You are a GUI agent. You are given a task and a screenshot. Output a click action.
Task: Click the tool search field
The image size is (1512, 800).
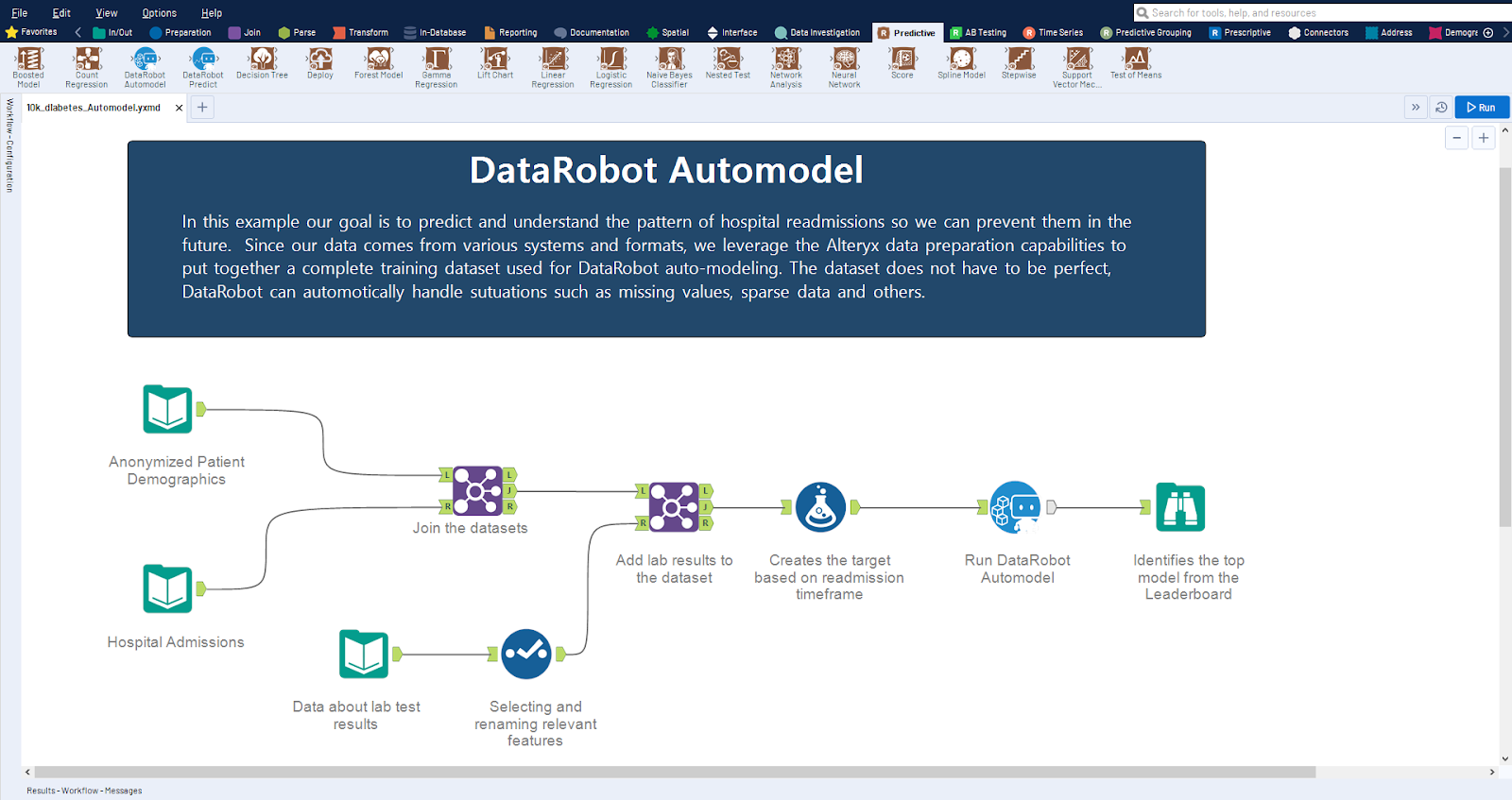coord(1323,12)
